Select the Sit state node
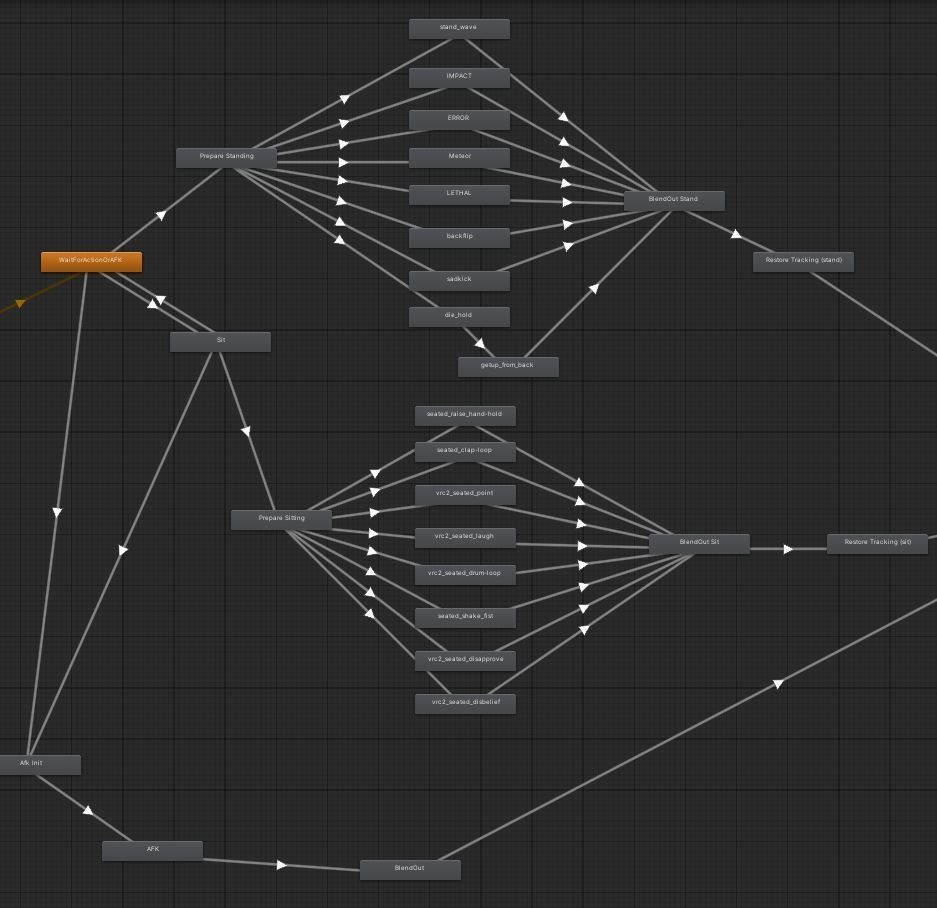 tap(220, 341)
